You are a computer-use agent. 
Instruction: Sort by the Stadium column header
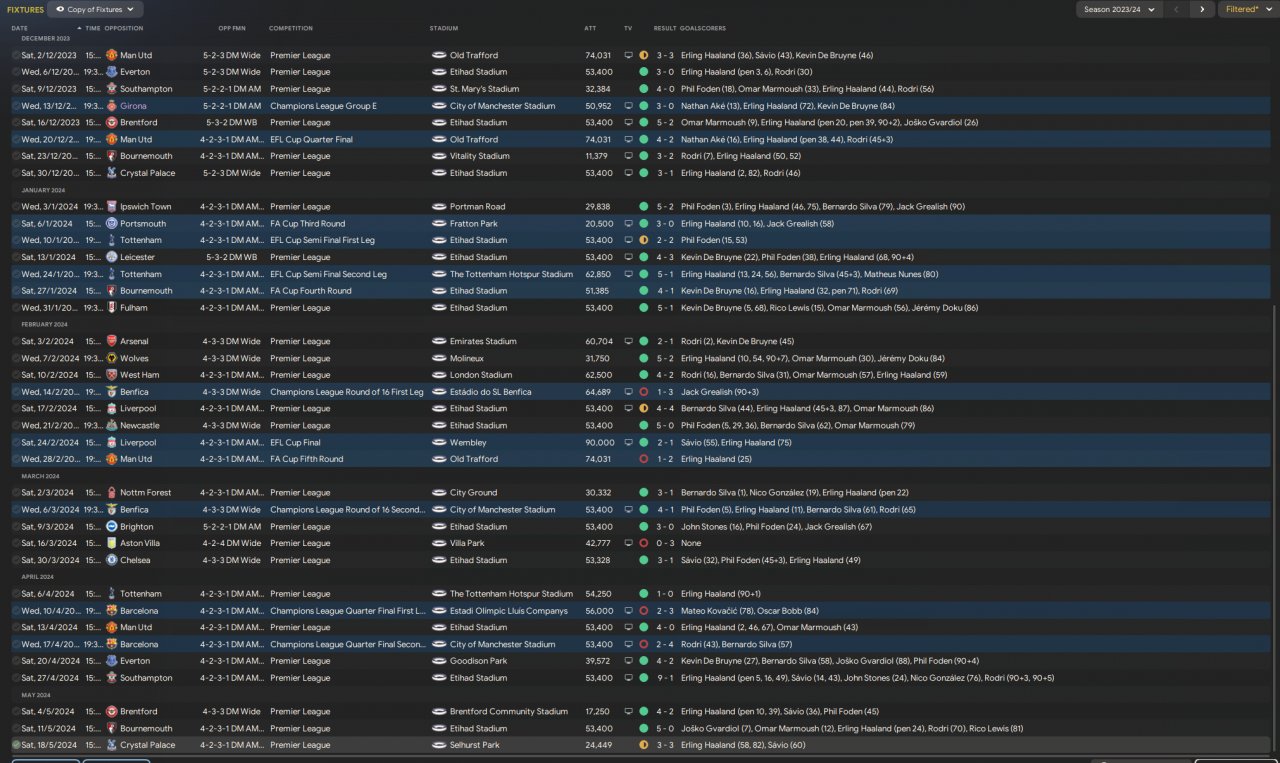pos(444,28)
